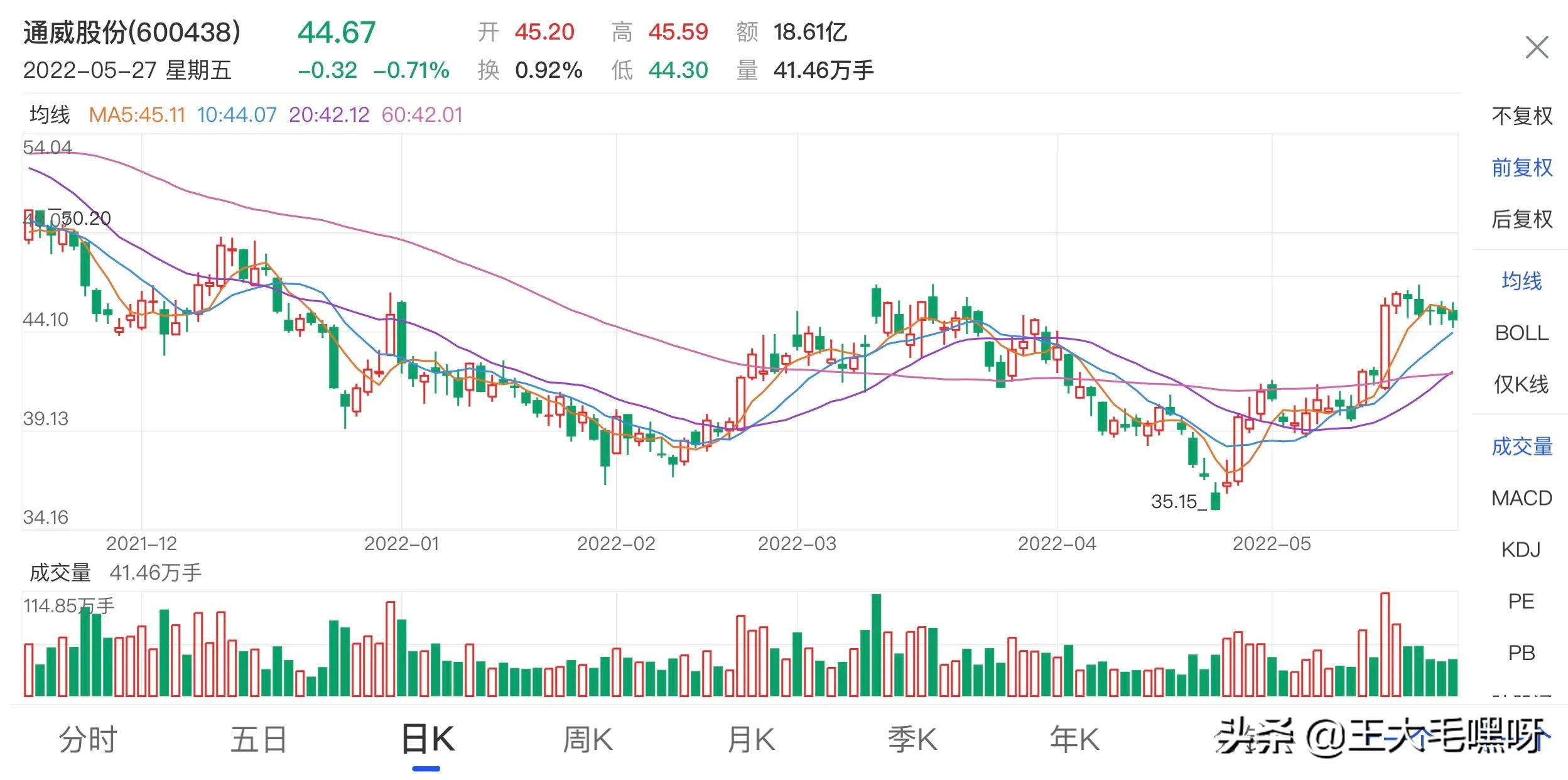Viewport: 1568px width, 780px height.
Task: Click the volume value 41.46万手 in header
Action: click(823, 70)
